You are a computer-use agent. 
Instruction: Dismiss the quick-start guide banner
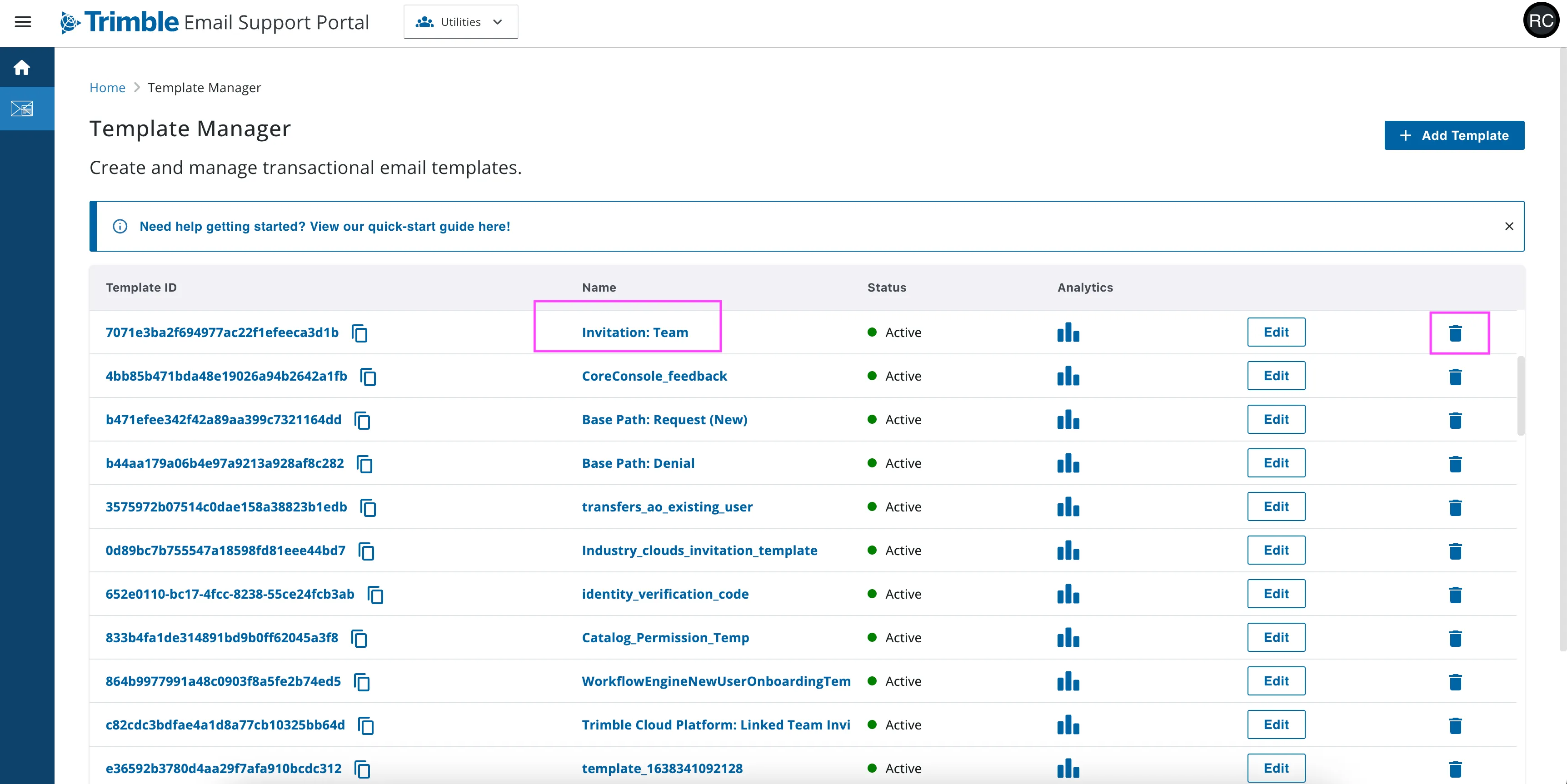[x=1509, y=226]
